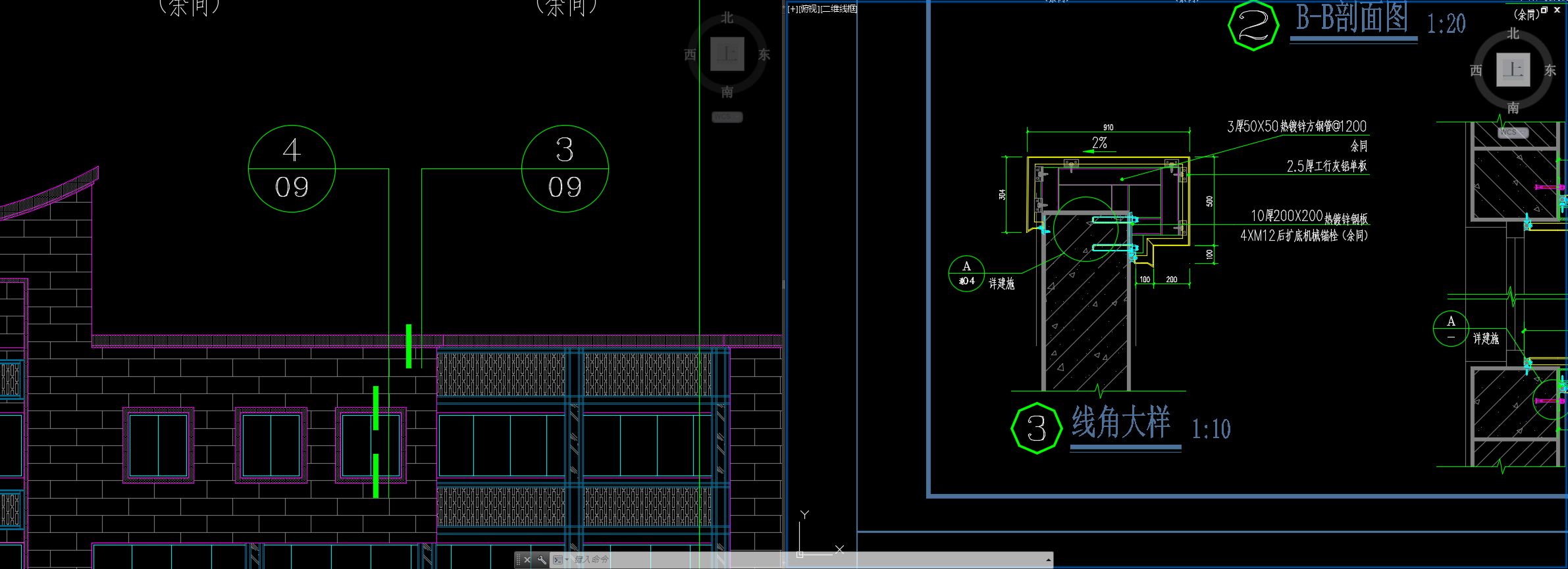Click 北 on the right ViewCube compass
Viewport: 1568px width, 569px height.
click(1513, 34)
